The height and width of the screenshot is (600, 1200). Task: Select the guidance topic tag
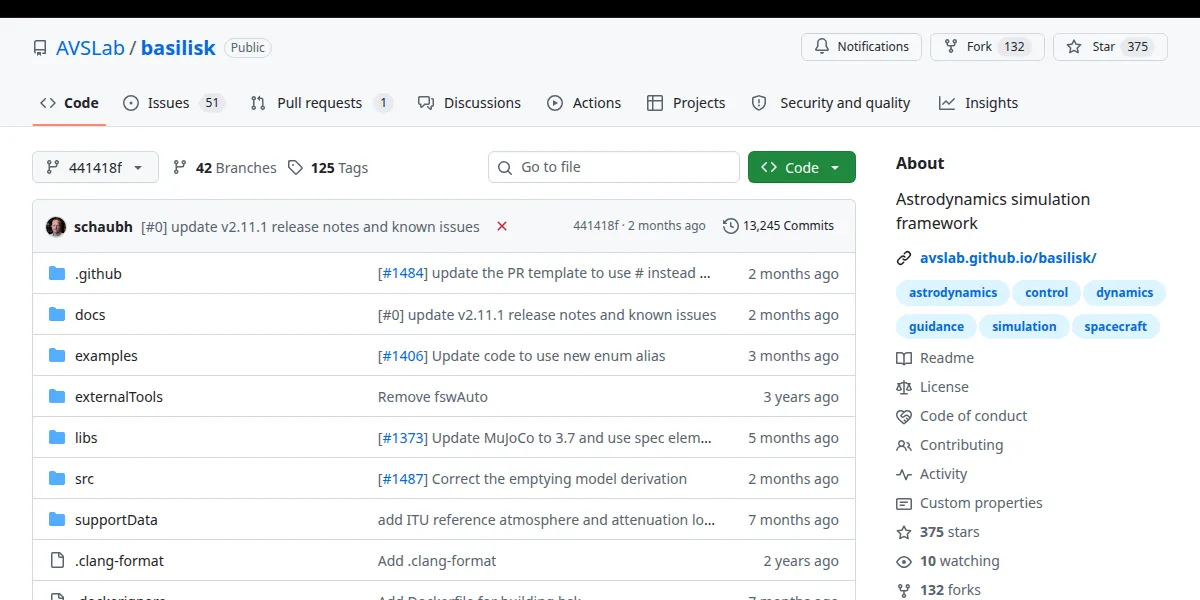[936, 327]
